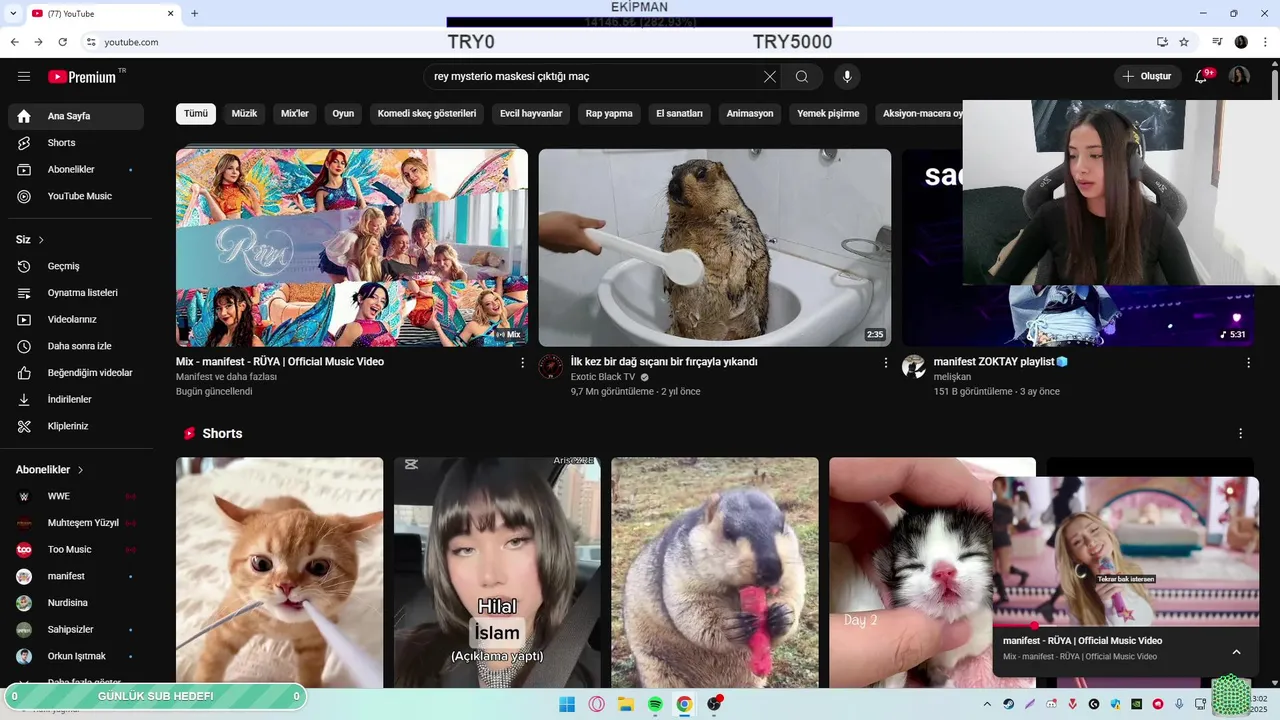Select the El sanatları chip
This screenshot has height=720, width=1280.
tap(679, 114)
